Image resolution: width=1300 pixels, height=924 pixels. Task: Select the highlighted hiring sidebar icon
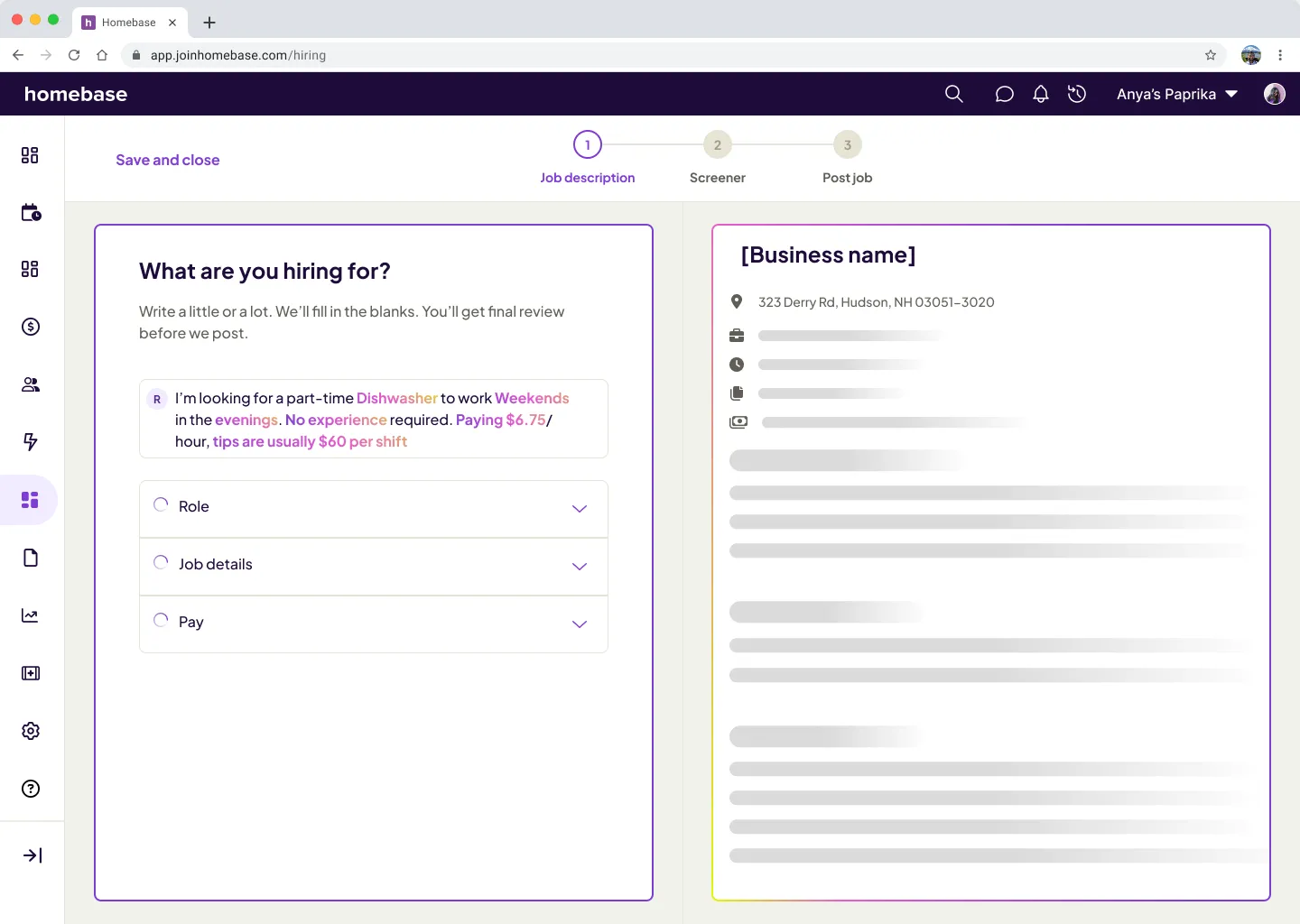click(30, 500)
